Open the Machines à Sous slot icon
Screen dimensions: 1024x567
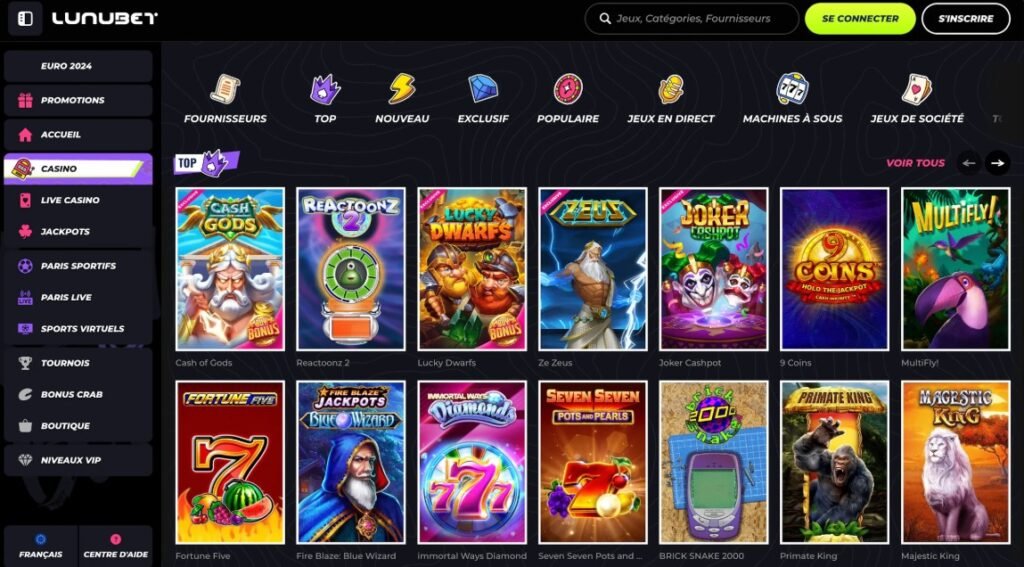792,90
